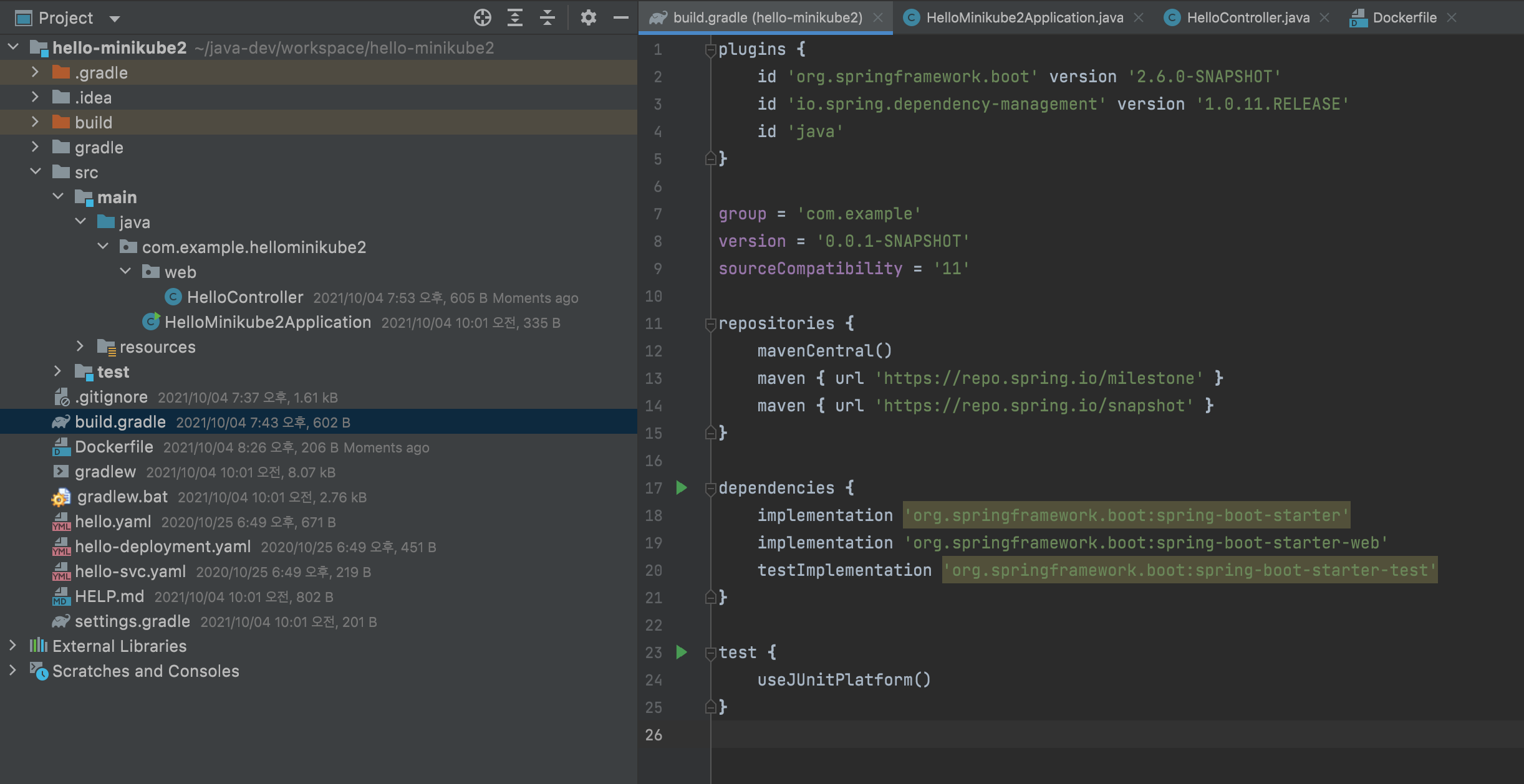The width and height of the screenshot is (1524, 784).
Task: Collapse the plugins block fold marker
Action: click(x=710, y=50)
